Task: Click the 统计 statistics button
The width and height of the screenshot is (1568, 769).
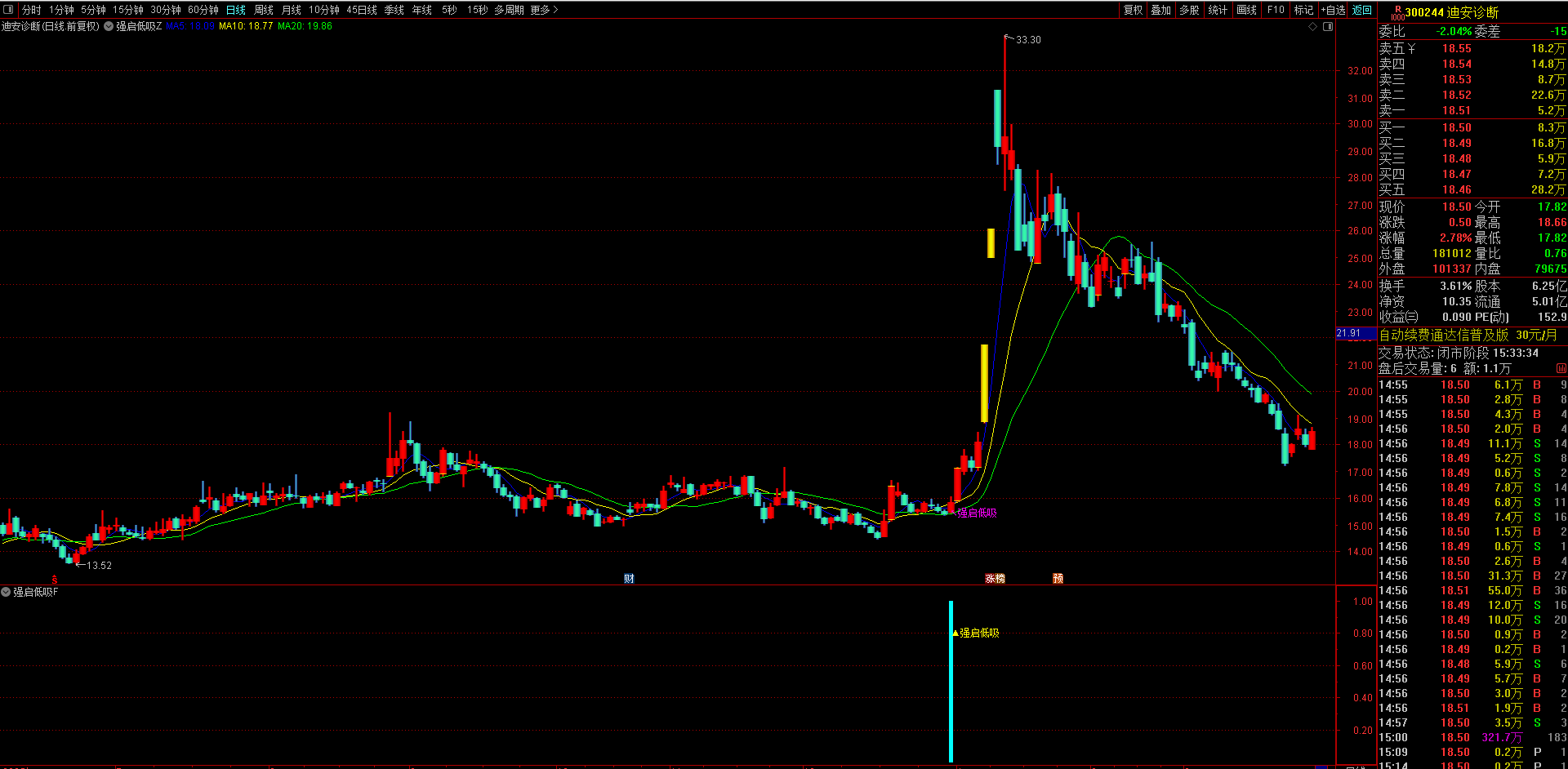Action: (1218, 10)
